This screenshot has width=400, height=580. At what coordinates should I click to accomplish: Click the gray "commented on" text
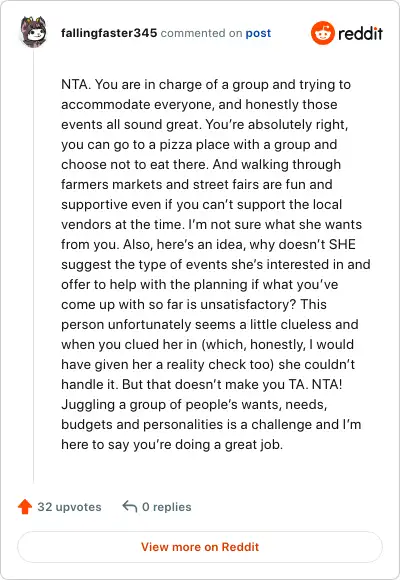pos(201,33)
